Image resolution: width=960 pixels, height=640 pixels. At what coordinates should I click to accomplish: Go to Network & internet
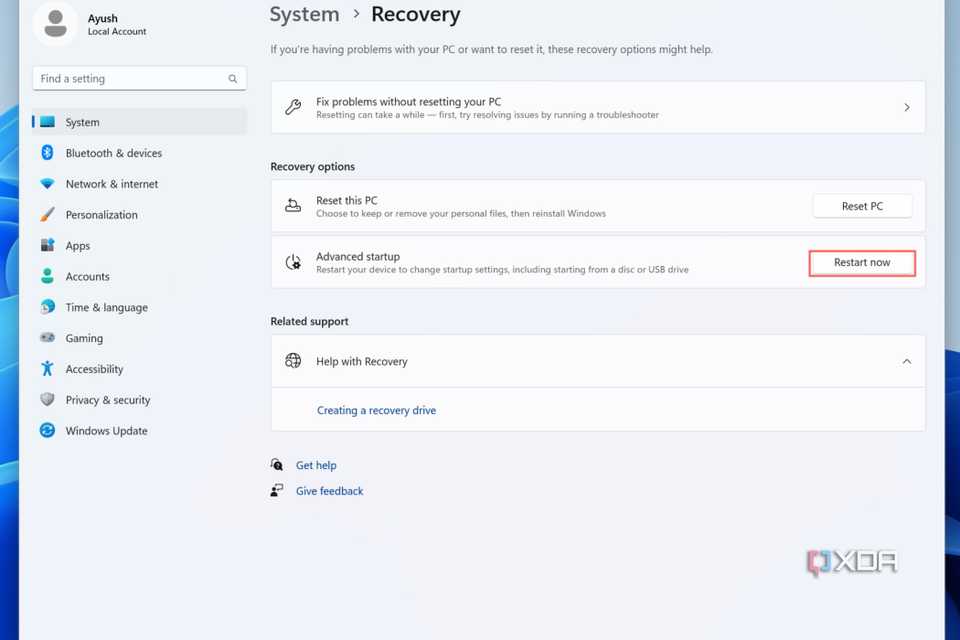(140, 184)
